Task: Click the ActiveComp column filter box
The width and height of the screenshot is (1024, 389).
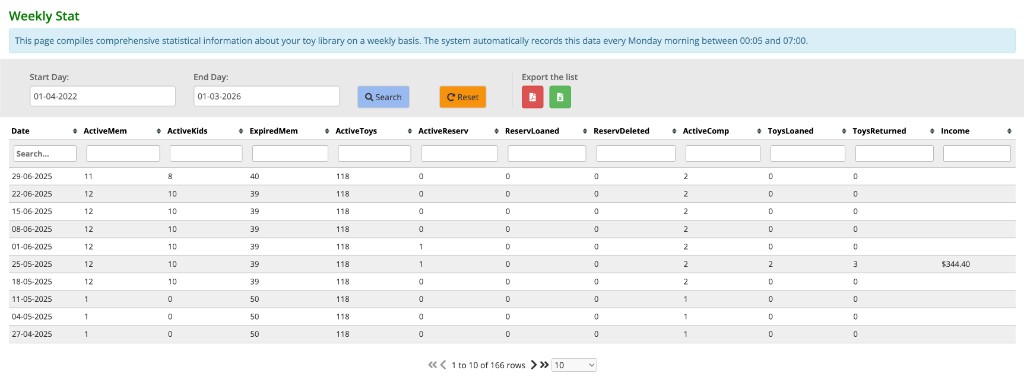Action: (x=723, y=153)
